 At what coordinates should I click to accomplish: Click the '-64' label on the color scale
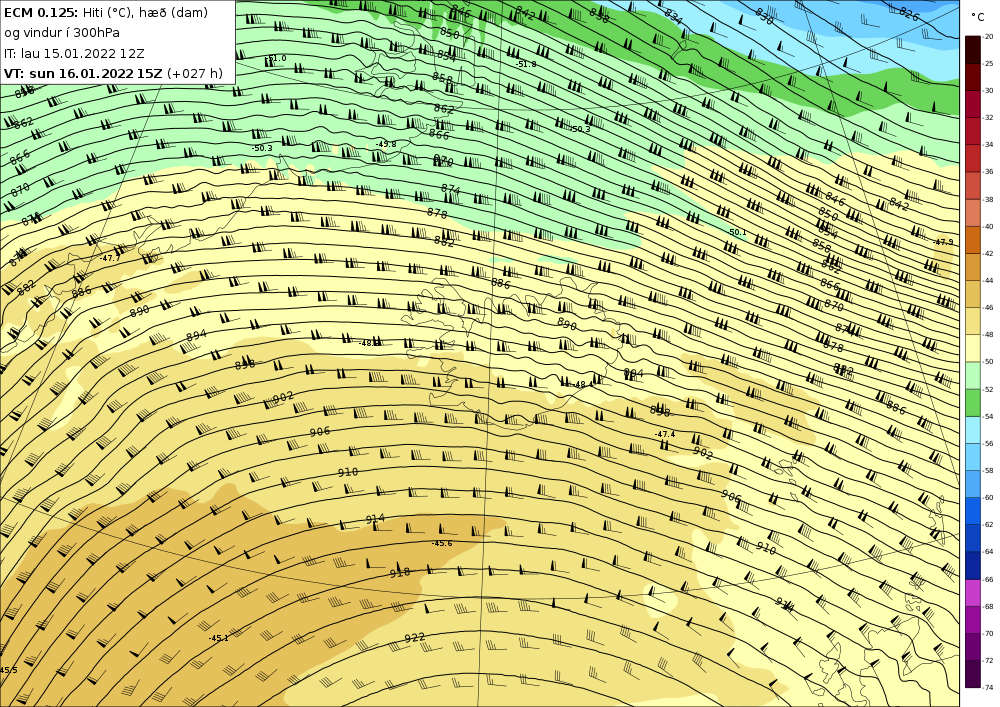[989, 552]
